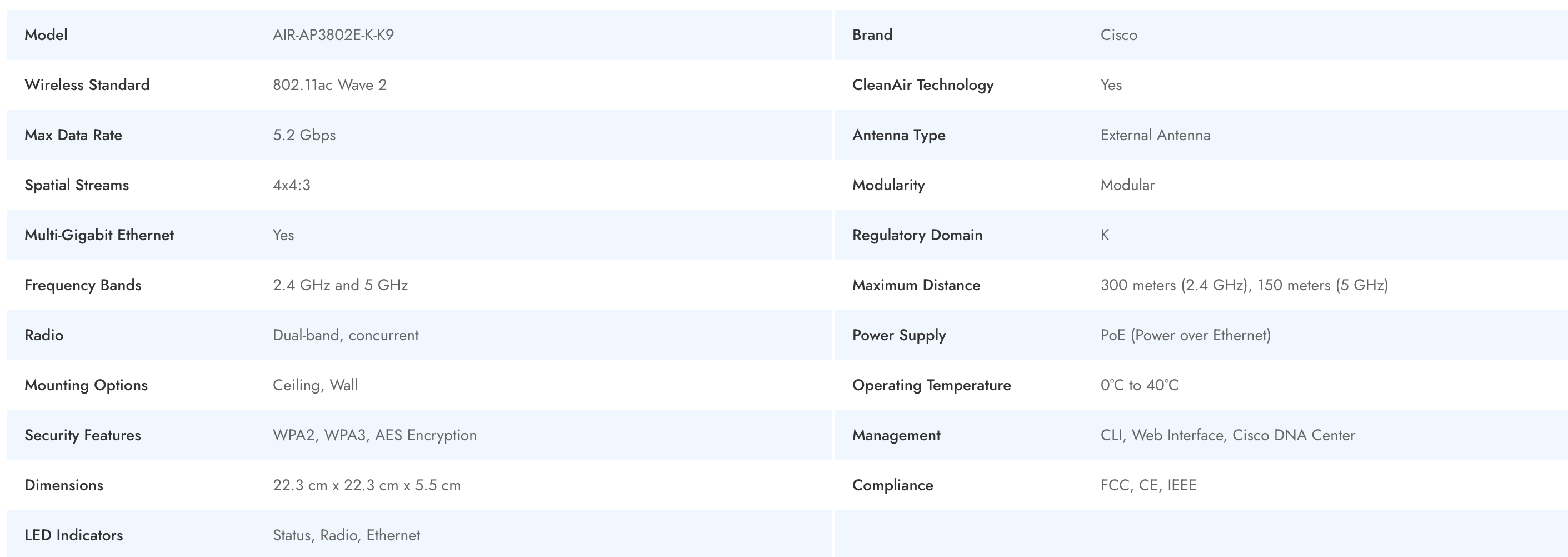The height and width of the screenshot is (557, 1568).
Task: Click the Regulatory Domain value K
Action: 1105,235
